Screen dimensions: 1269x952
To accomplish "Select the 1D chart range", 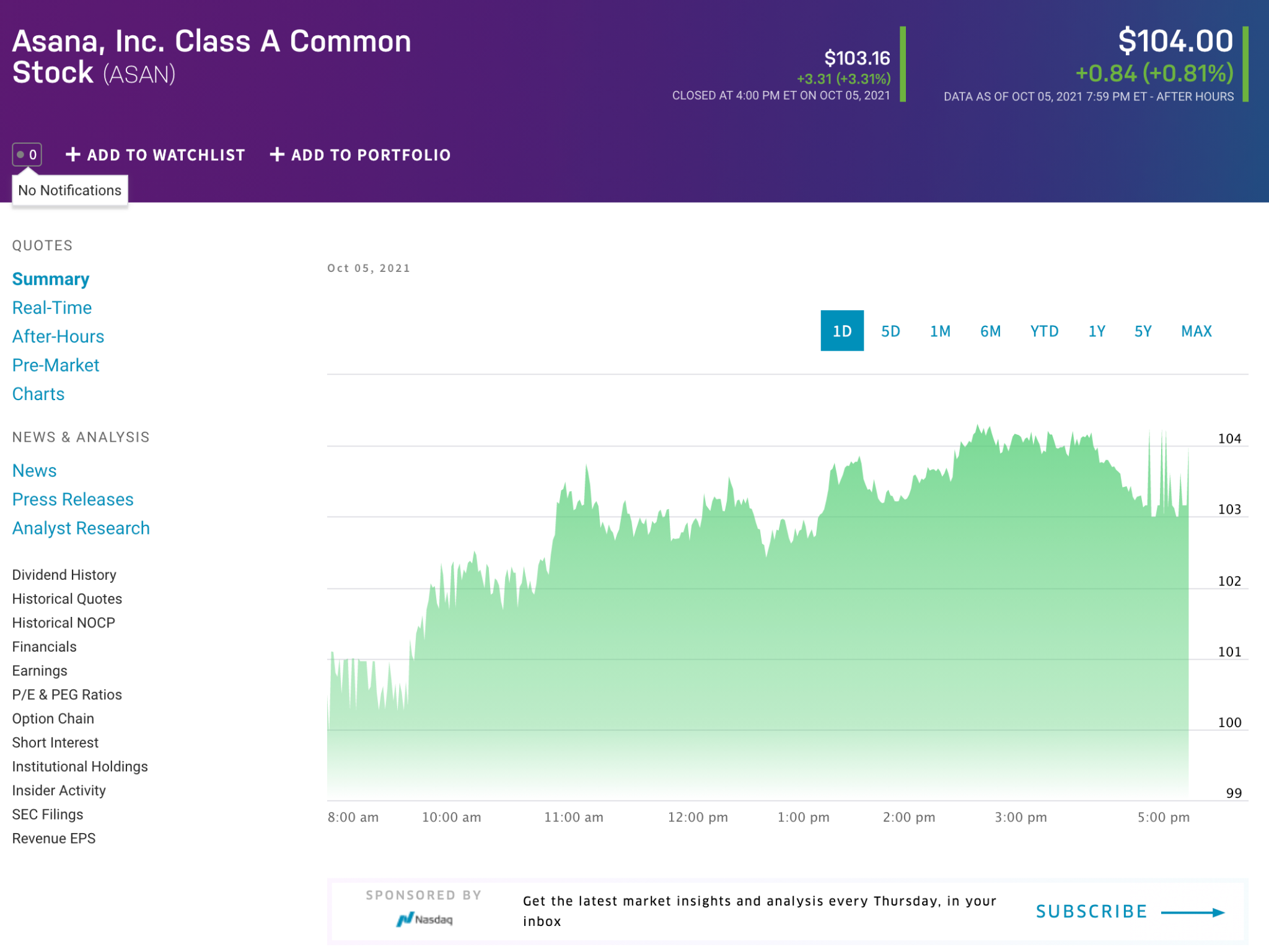I will (841, 331).
